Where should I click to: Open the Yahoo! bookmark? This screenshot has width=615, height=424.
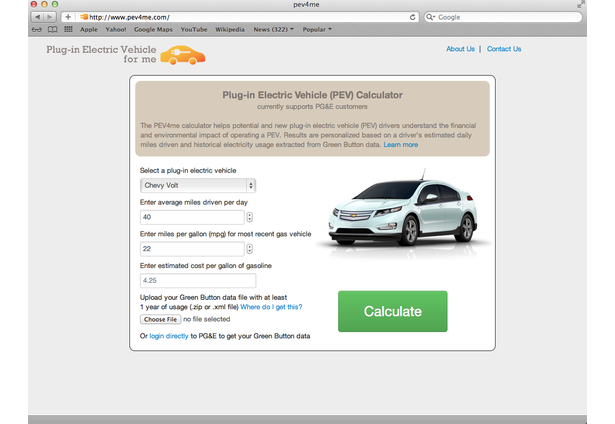(116, 29)
